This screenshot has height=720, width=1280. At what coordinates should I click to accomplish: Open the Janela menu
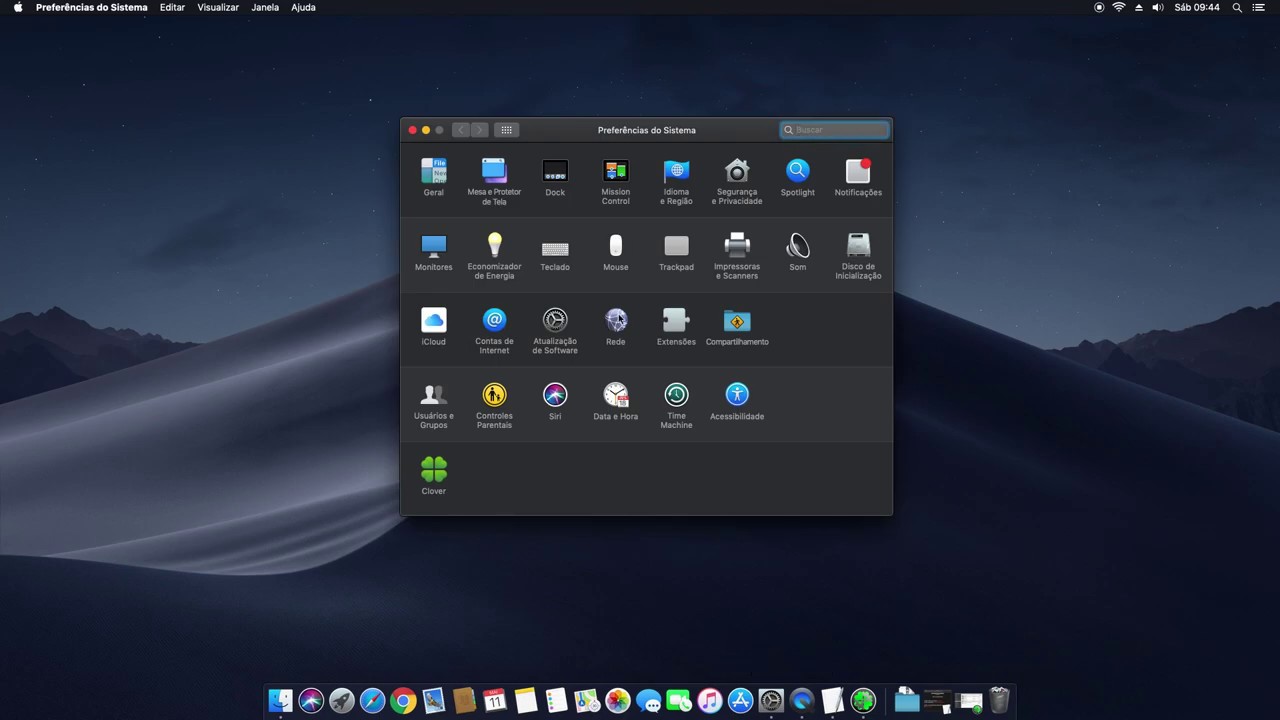pyautogui.click(x=265, y=7)
